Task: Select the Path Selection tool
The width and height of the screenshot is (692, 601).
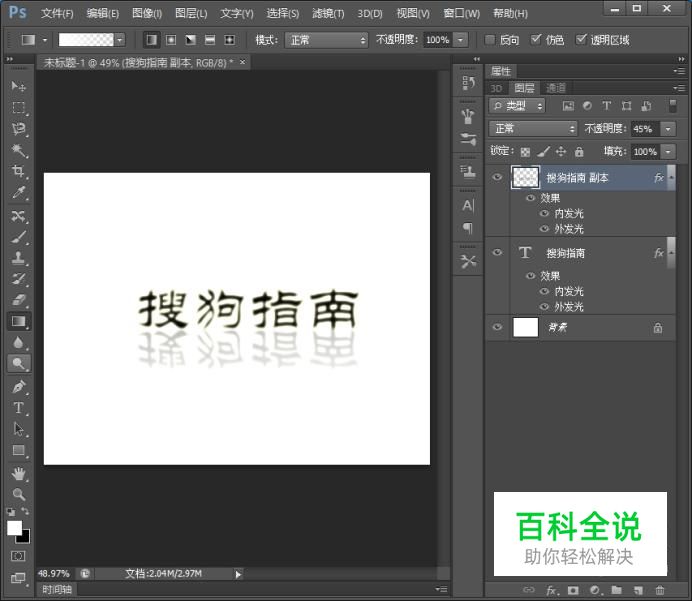Action: pos(18,429)
